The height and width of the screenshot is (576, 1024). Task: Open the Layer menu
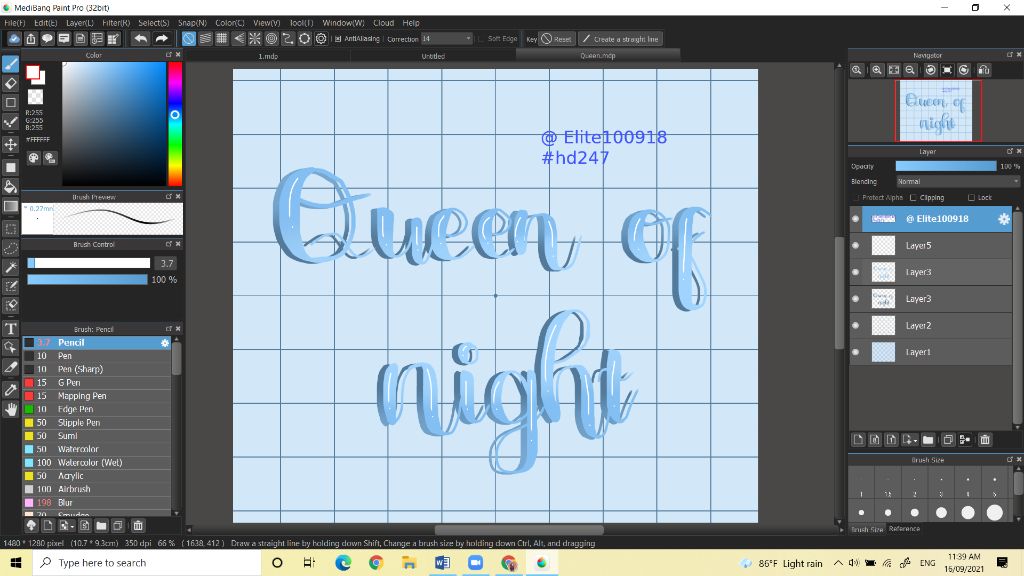[80, 23]
